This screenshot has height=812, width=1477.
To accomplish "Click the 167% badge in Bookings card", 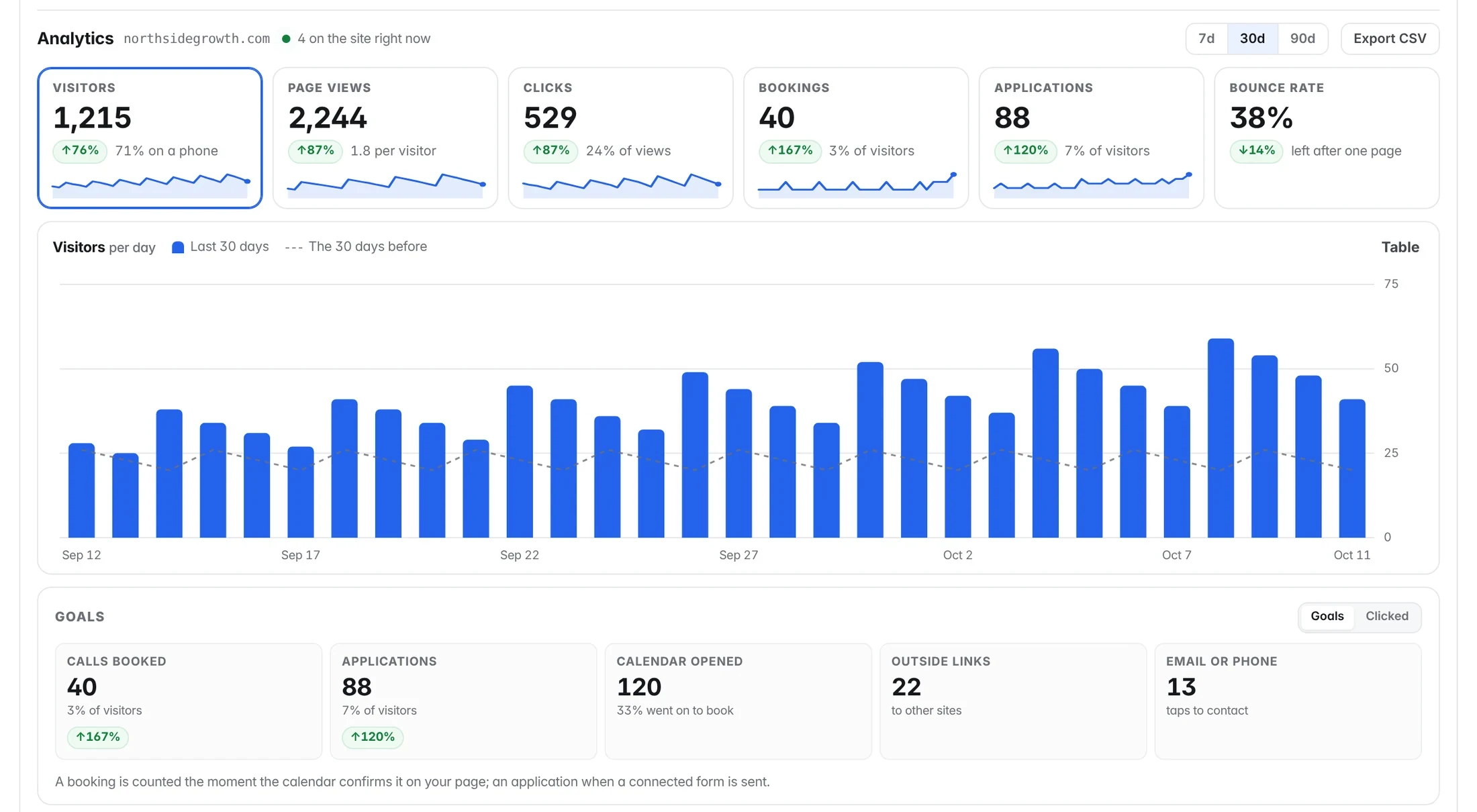I will (x=790, y=151).
